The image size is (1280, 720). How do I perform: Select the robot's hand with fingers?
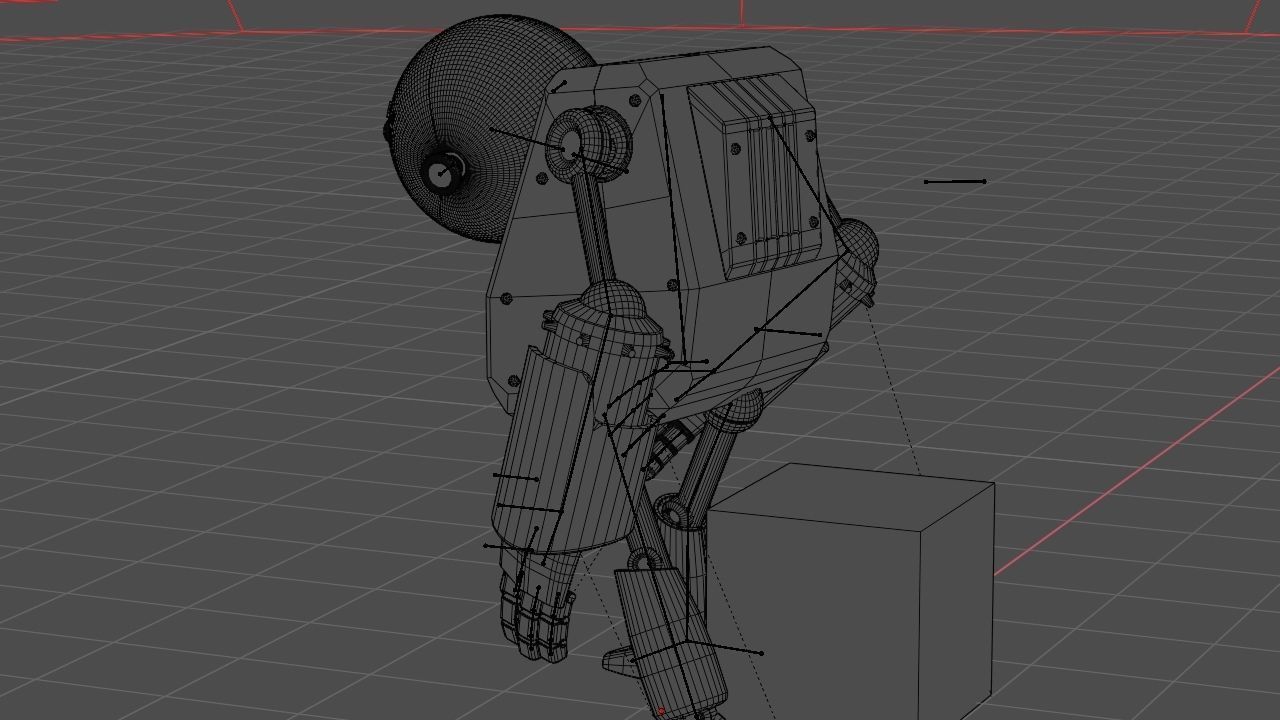click(535, 605)
